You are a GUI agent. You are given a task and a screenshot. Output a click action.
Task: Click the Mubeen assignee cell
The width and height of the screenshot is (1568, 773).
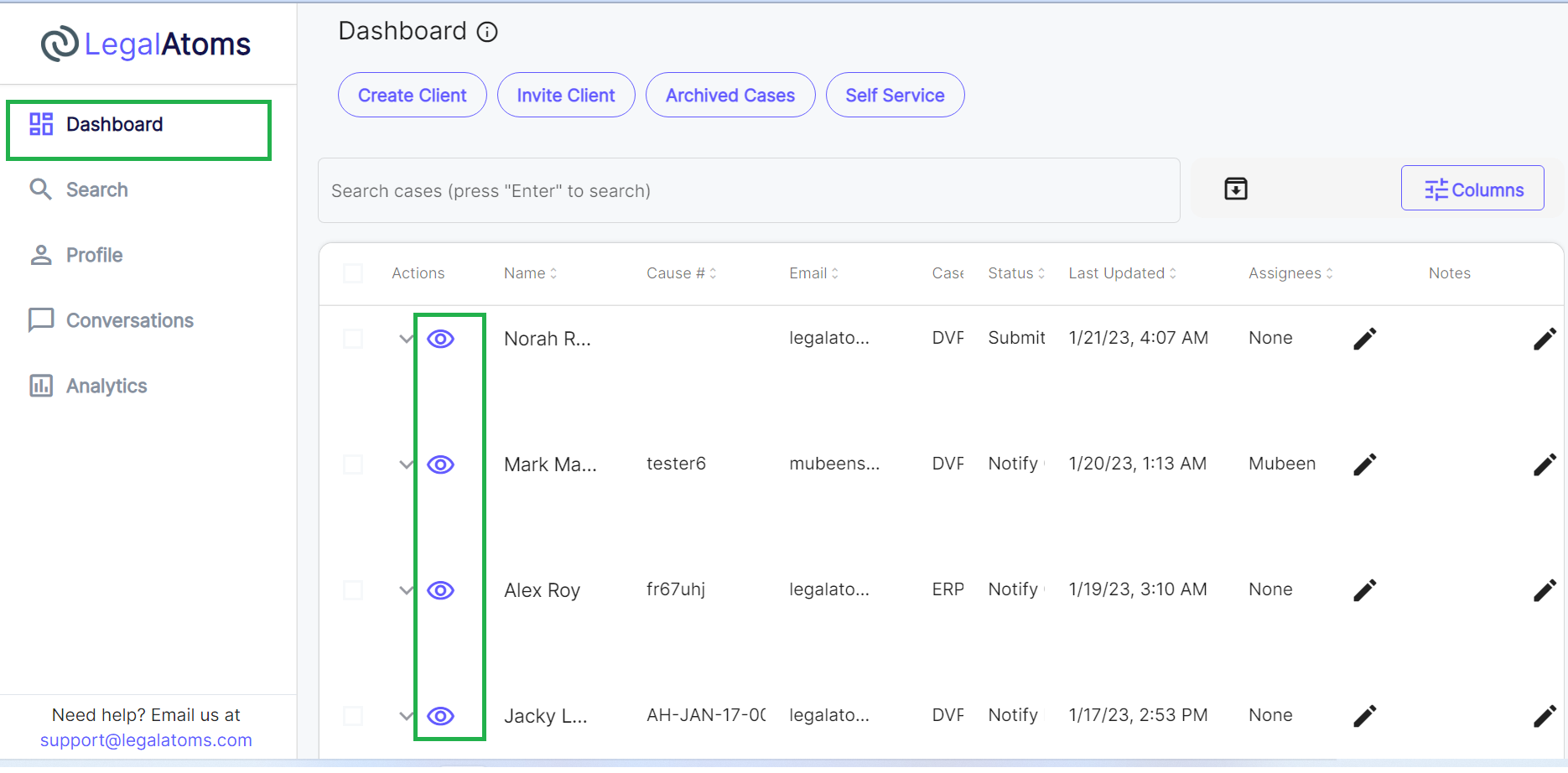pyautogui.click(x=1282, y=464)
